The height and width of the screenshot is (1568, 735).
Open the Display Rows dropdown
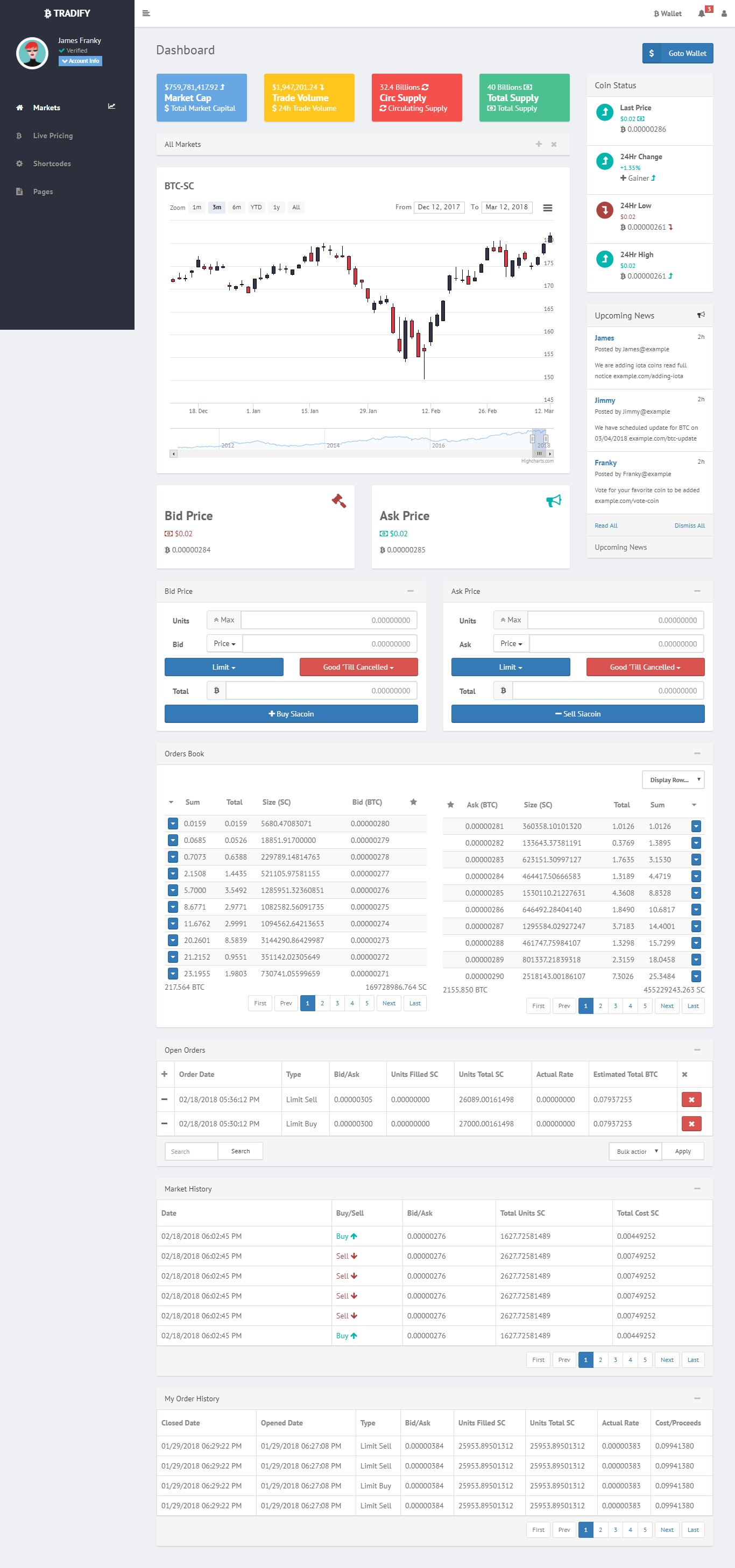coord(673,780)
